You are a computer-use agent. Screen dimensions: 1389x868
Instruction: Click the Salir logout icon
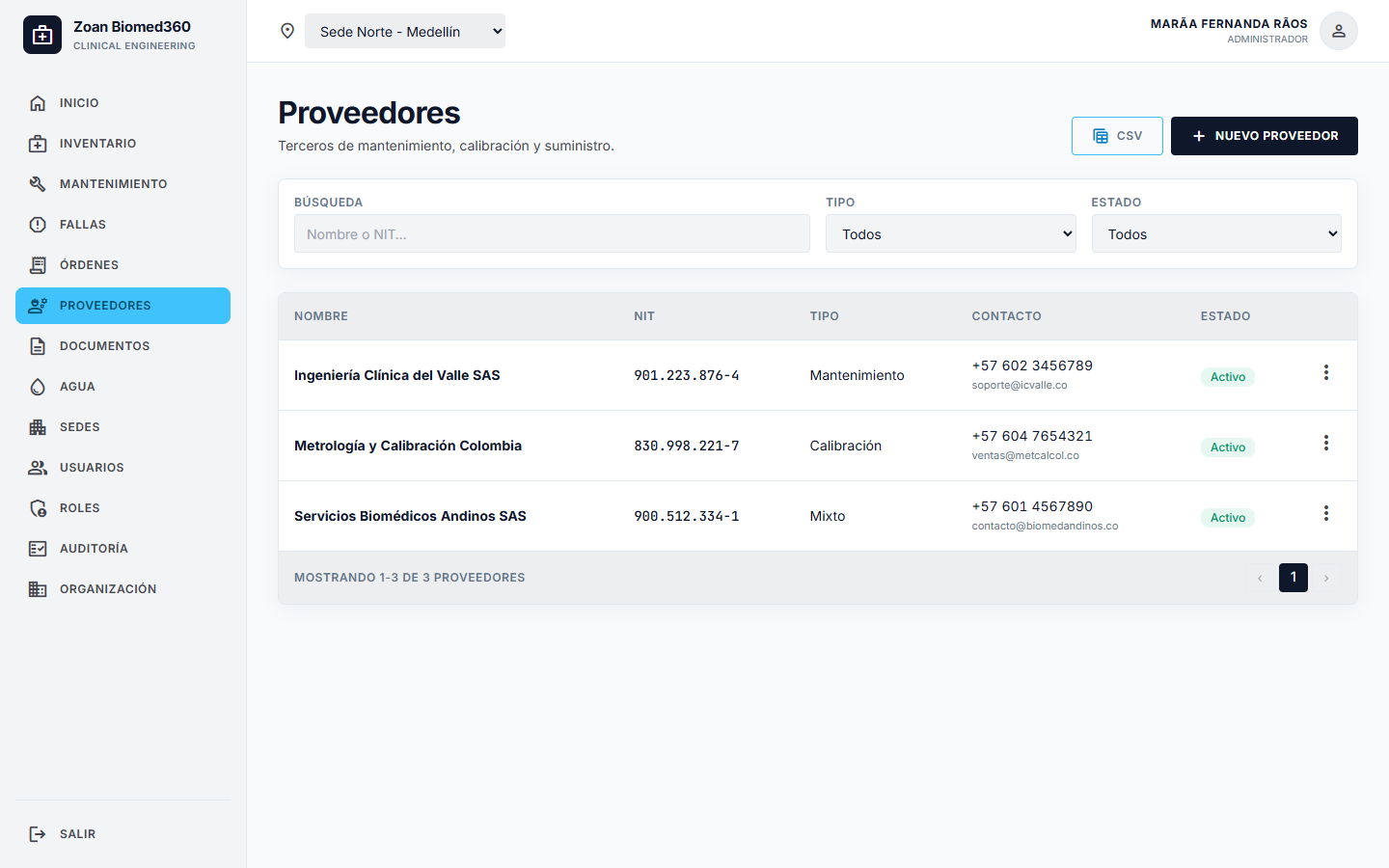coord(38,834)
